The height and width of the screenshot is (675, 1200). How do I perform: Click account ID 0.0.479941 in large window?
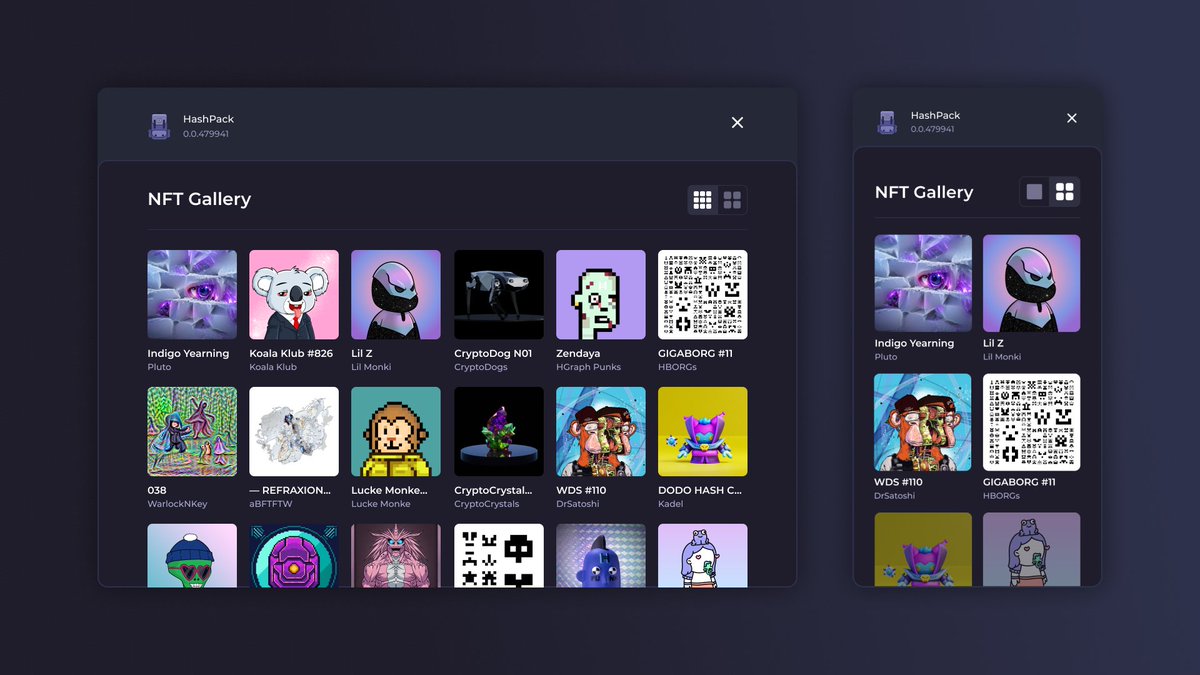206,134
